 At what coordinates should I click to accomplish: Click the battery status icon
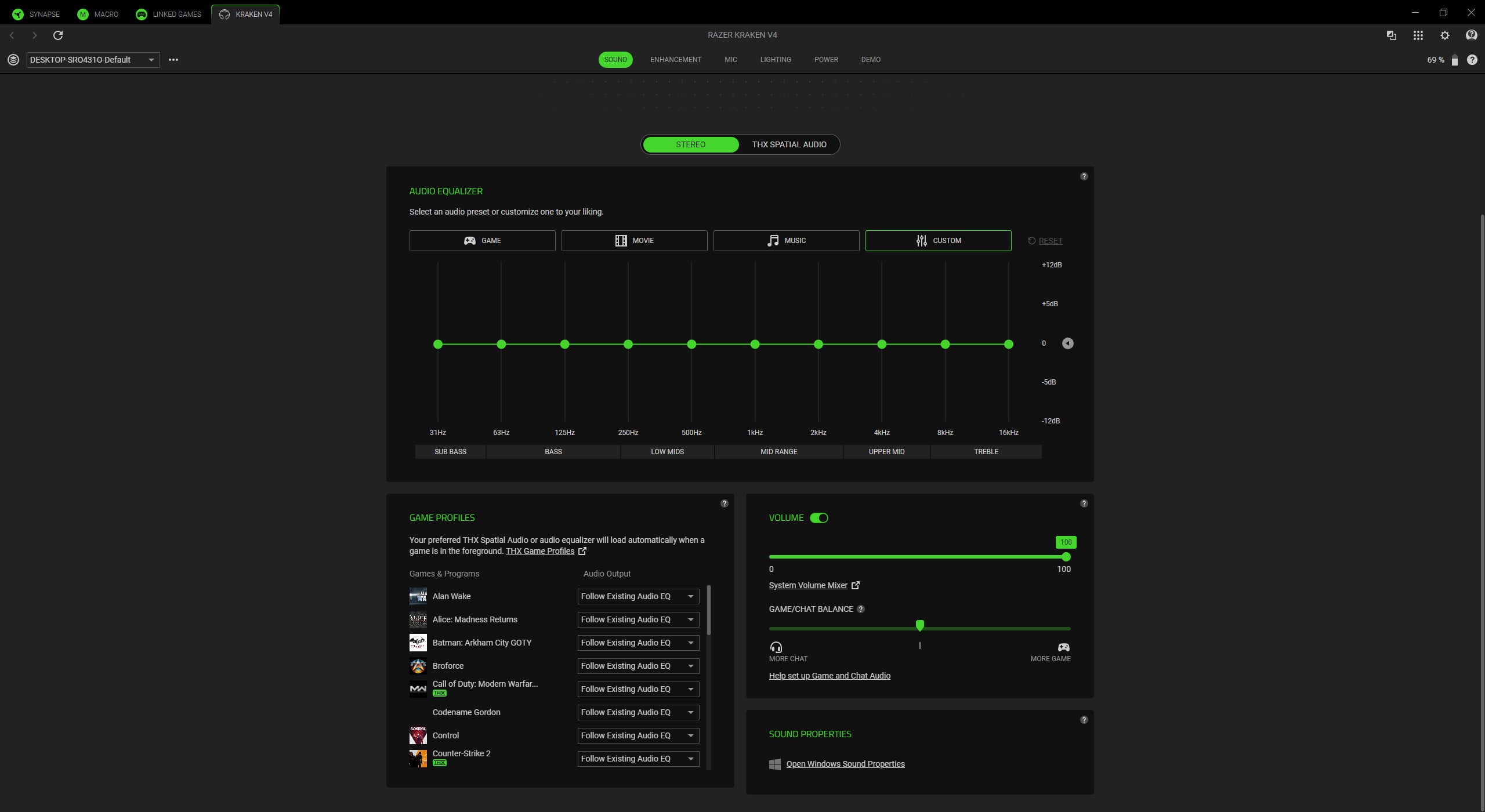point(1454,60)
